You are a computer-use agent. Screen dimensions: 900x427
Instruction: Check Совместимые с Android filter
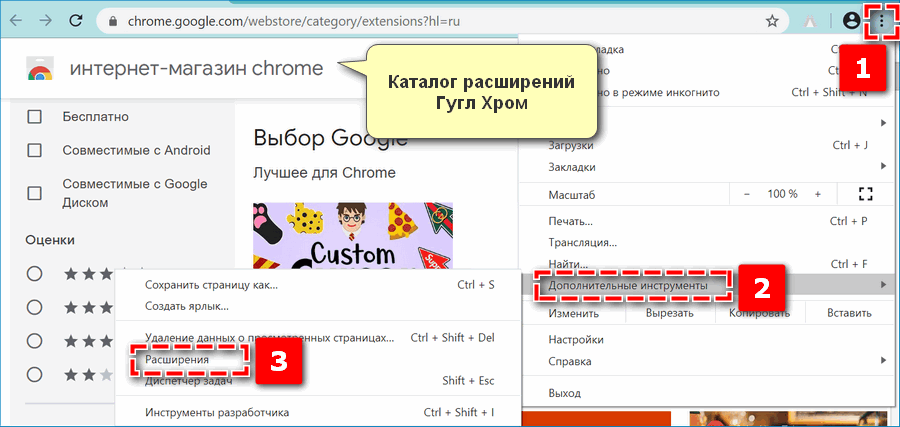pyautogui.click(x=35, y=151)
